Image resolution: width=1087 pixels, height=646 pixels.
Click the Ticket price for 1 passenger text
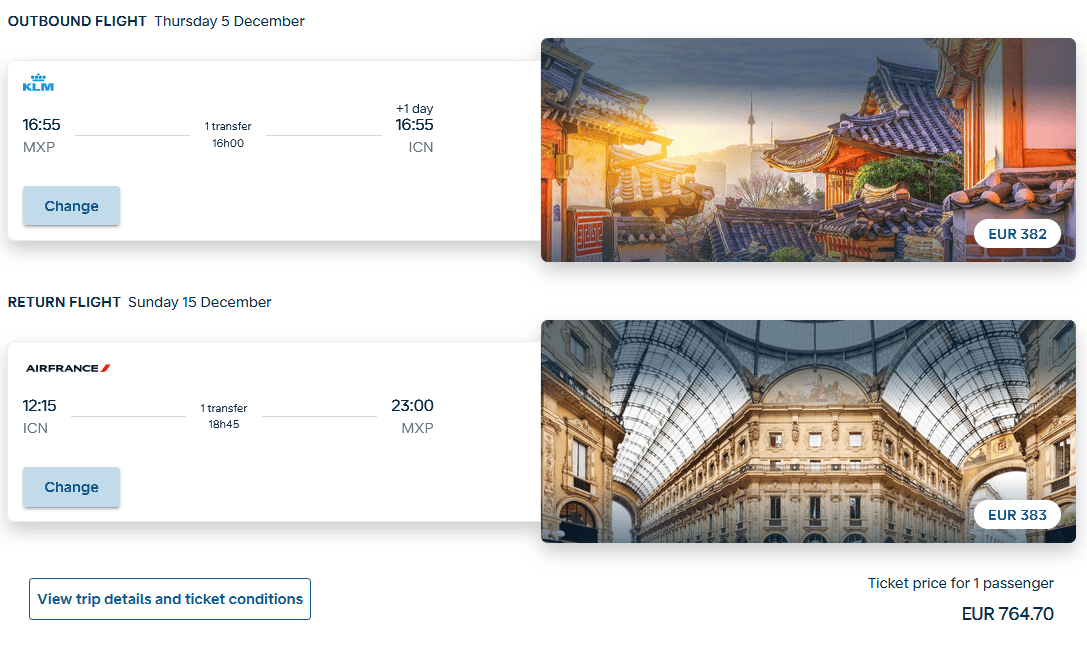pos(960,583)
